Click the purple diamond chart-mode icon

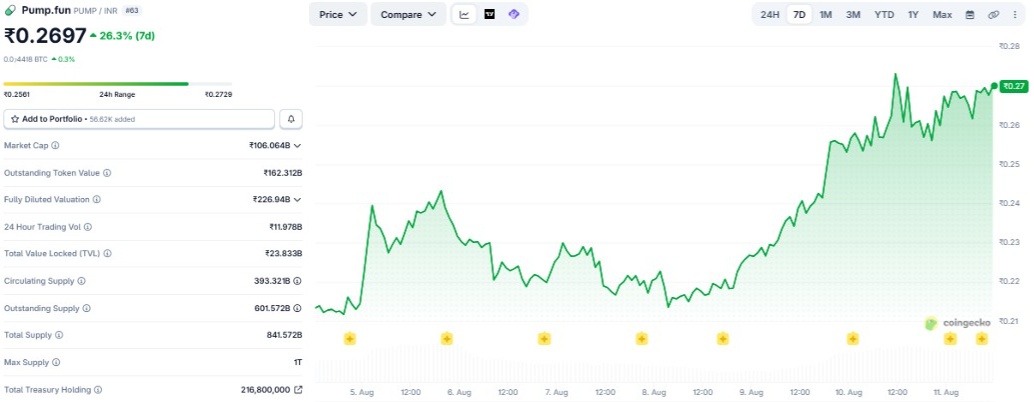coord(514,14)
